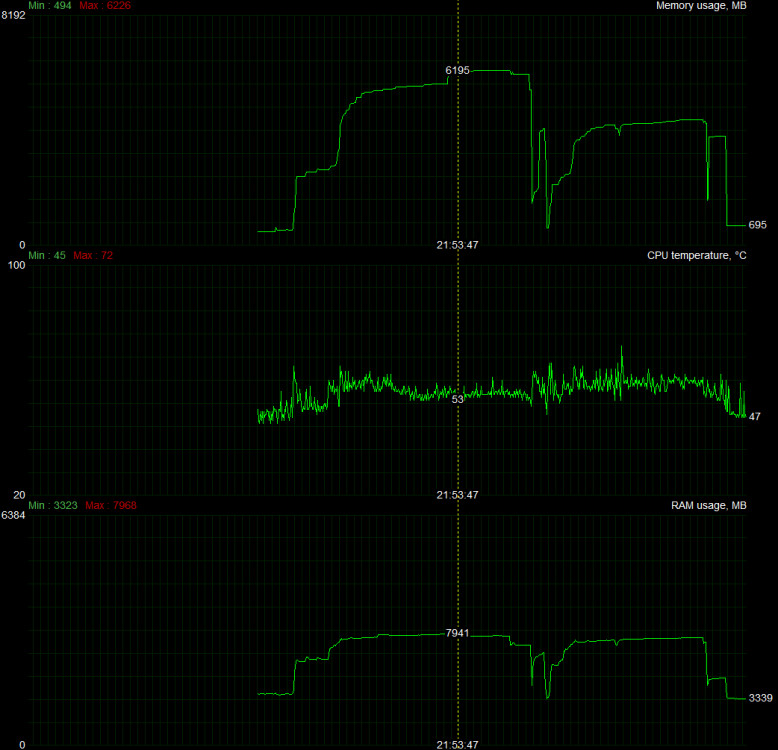The width and height of the screenshot is (778, 750).
Task: Click the RAM usage Max : 7968 label
Action: [x=111, y=505]
